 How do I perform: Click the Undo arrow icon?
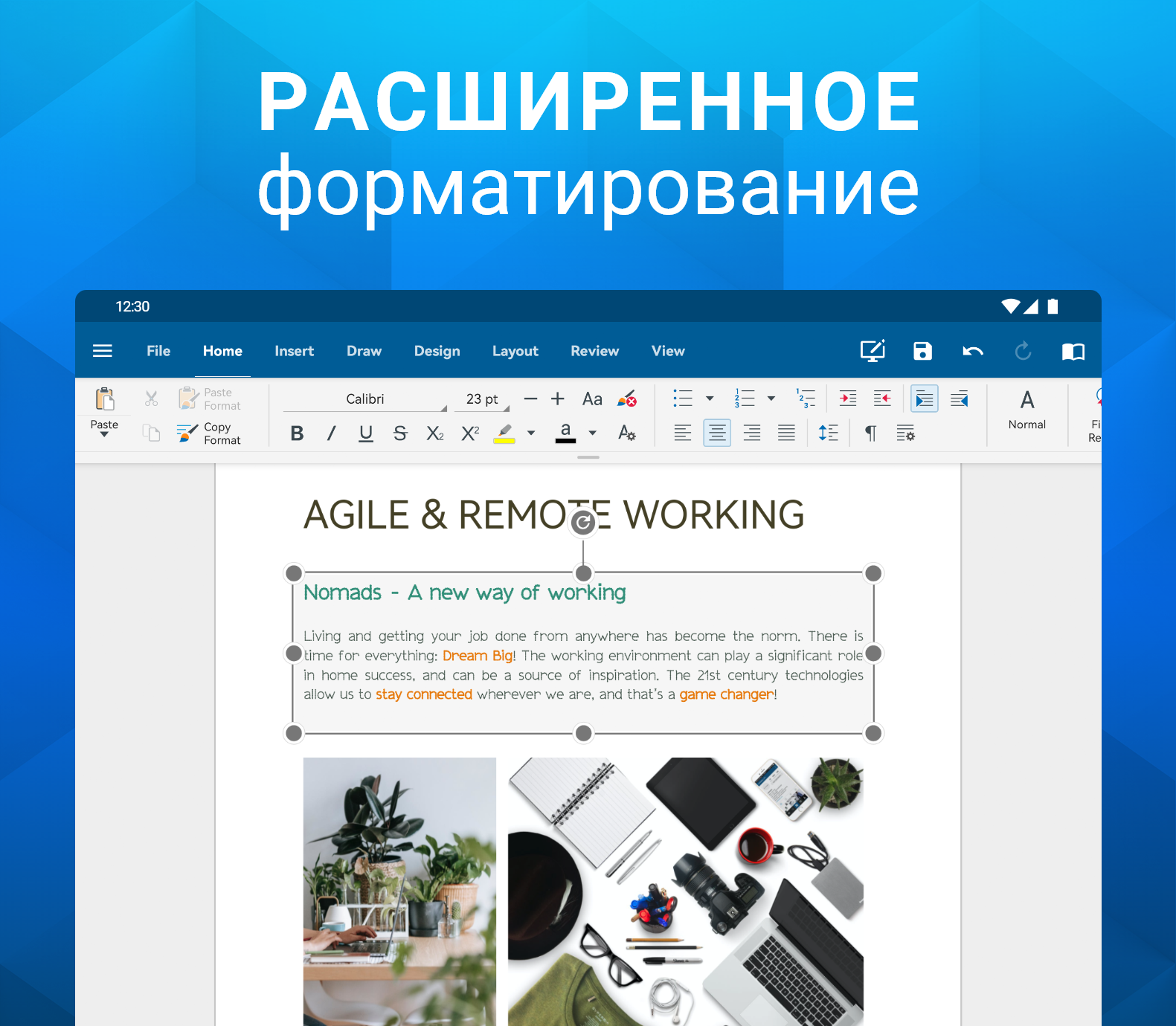[x=973, y=351]
